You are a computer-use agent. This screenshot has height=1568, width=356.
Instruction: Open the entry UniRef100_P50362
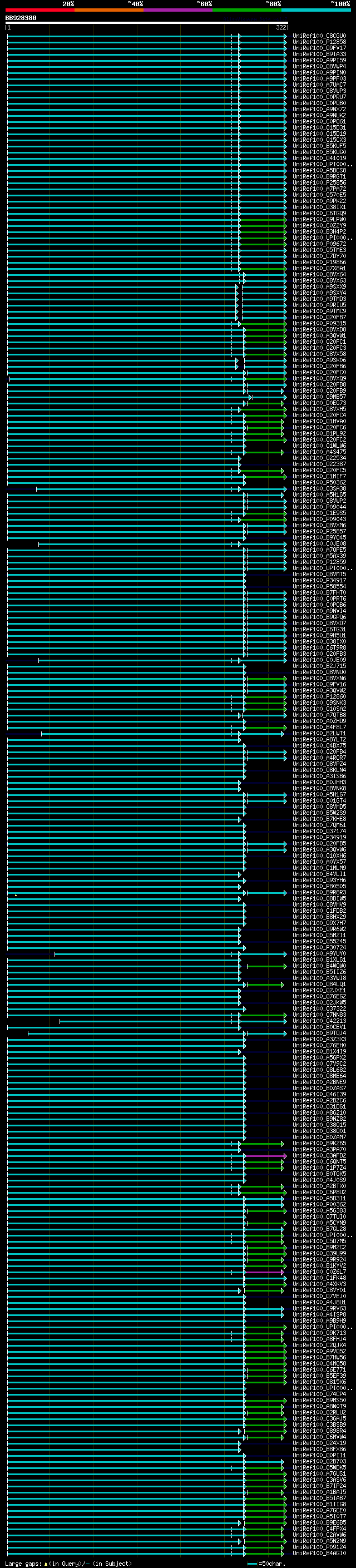(319, 482)
